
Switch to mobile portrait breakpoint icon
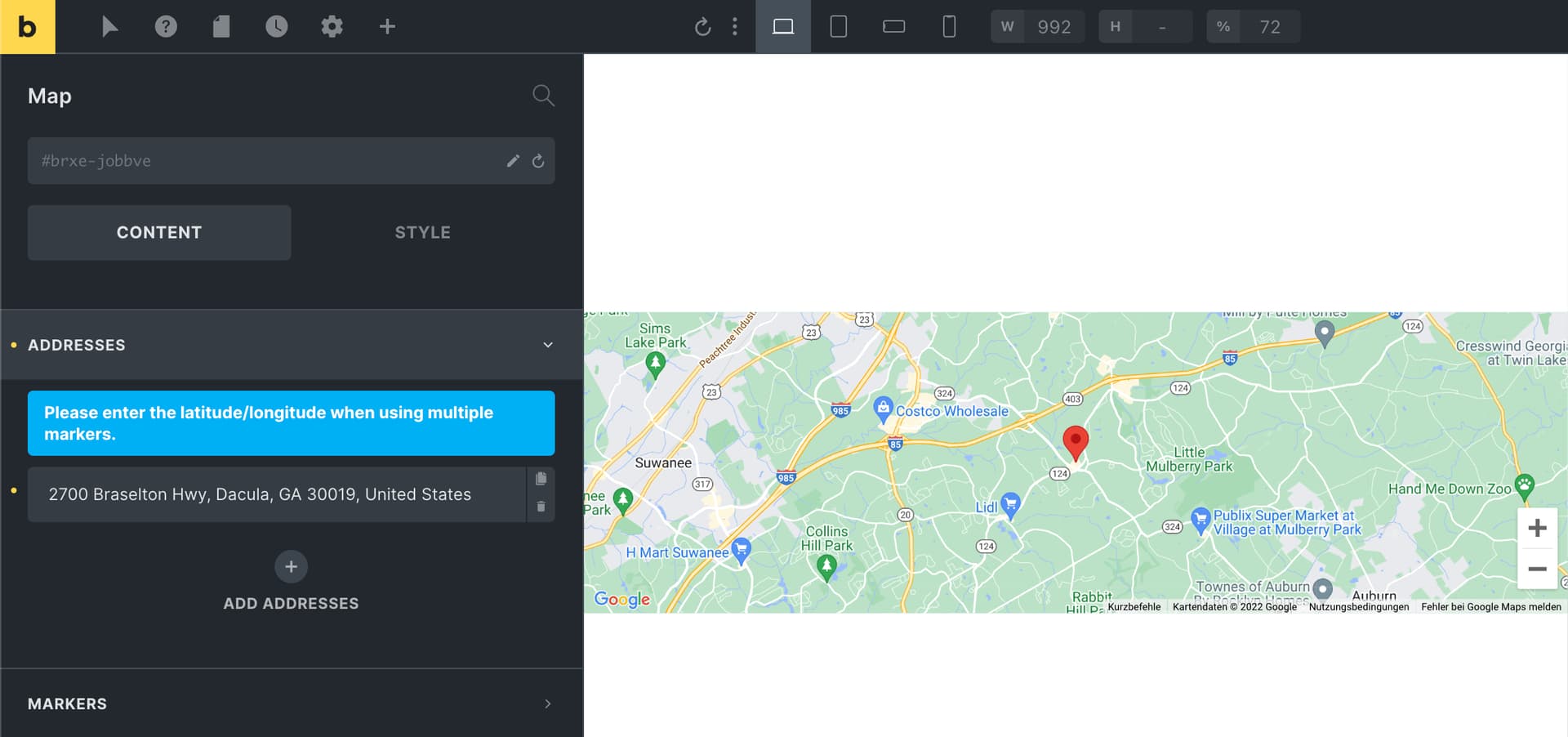pos(949,27)
